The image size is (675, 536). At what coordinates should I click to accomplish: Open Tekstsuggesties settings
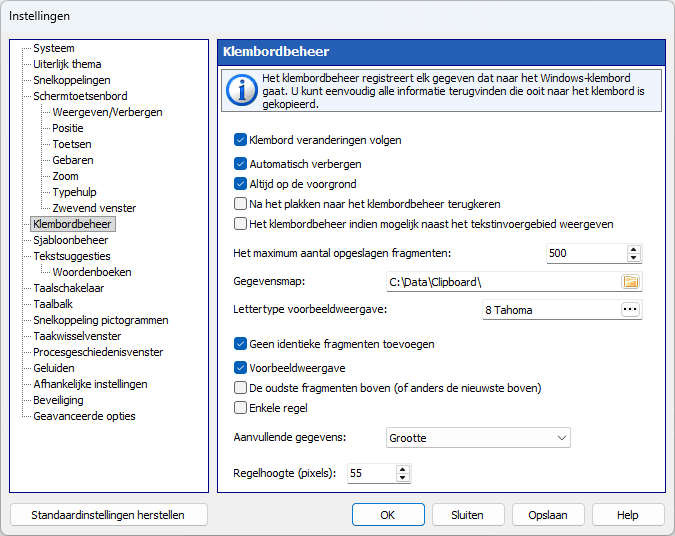coord(72,256)
